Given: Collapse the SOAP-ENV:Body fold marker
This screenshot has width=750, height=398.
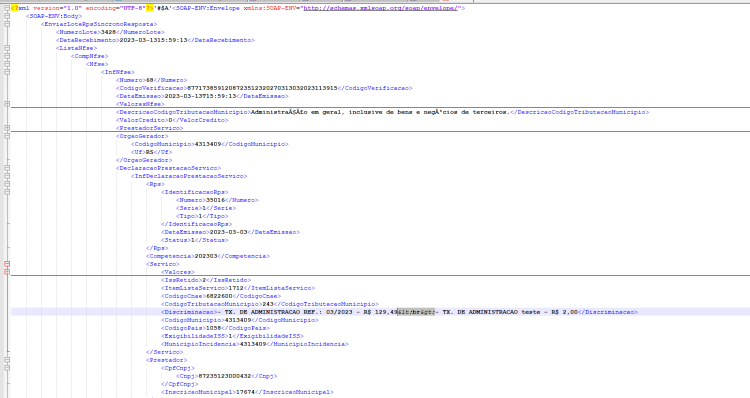Looking at the screenshot, I should point(7,16).
